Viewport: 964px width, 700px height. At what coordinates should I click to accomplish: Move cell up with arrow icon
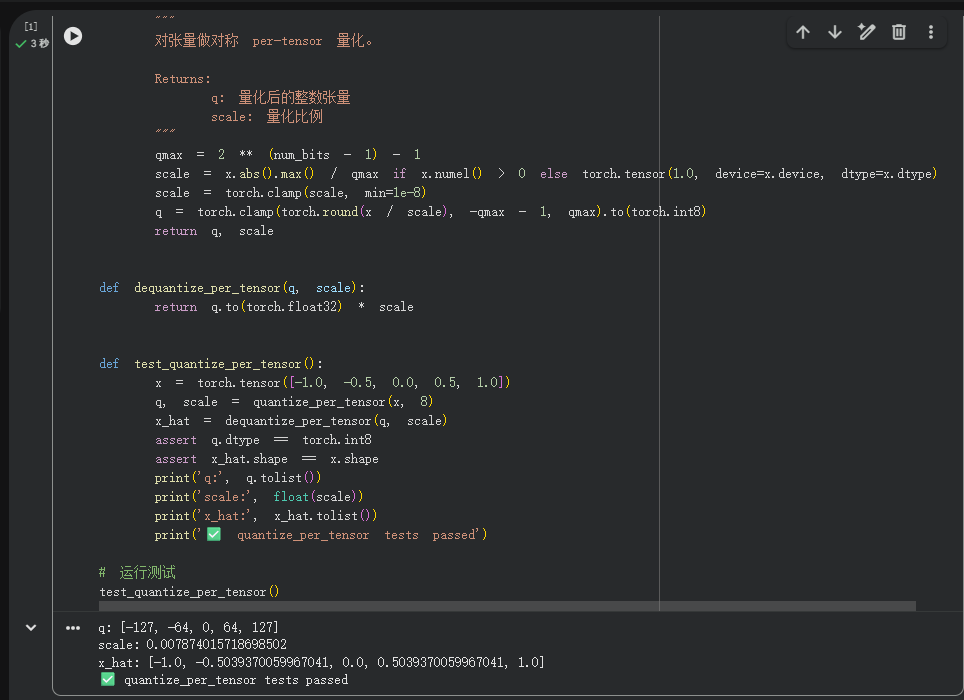point(803,32)
